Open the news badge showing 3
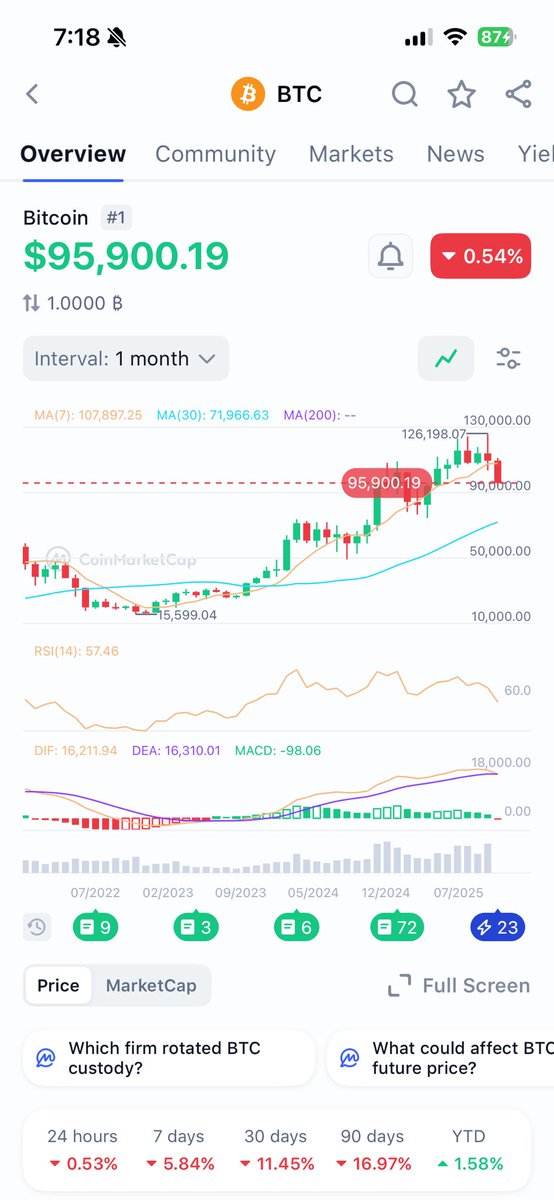Image resolution: width=554 pixels, height=1200 pixels. (195, 927)
